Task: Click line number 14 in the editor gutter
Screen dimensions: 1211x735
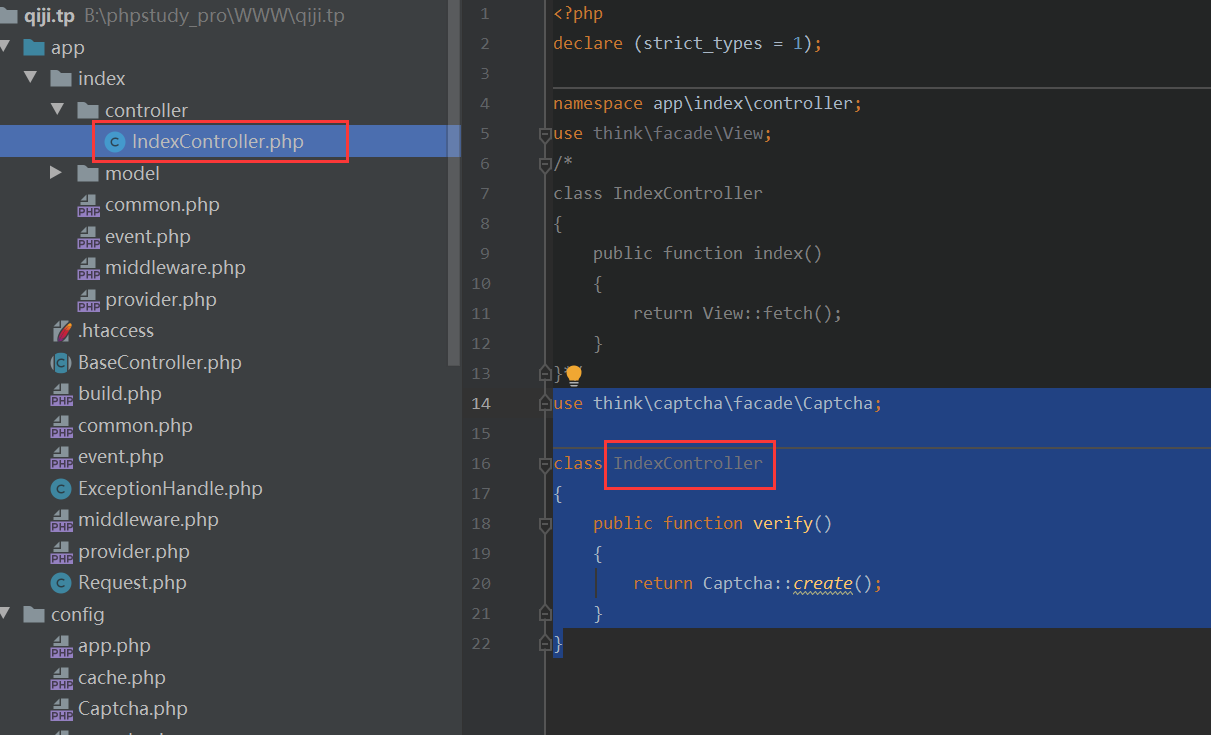Action: [481, 403]
